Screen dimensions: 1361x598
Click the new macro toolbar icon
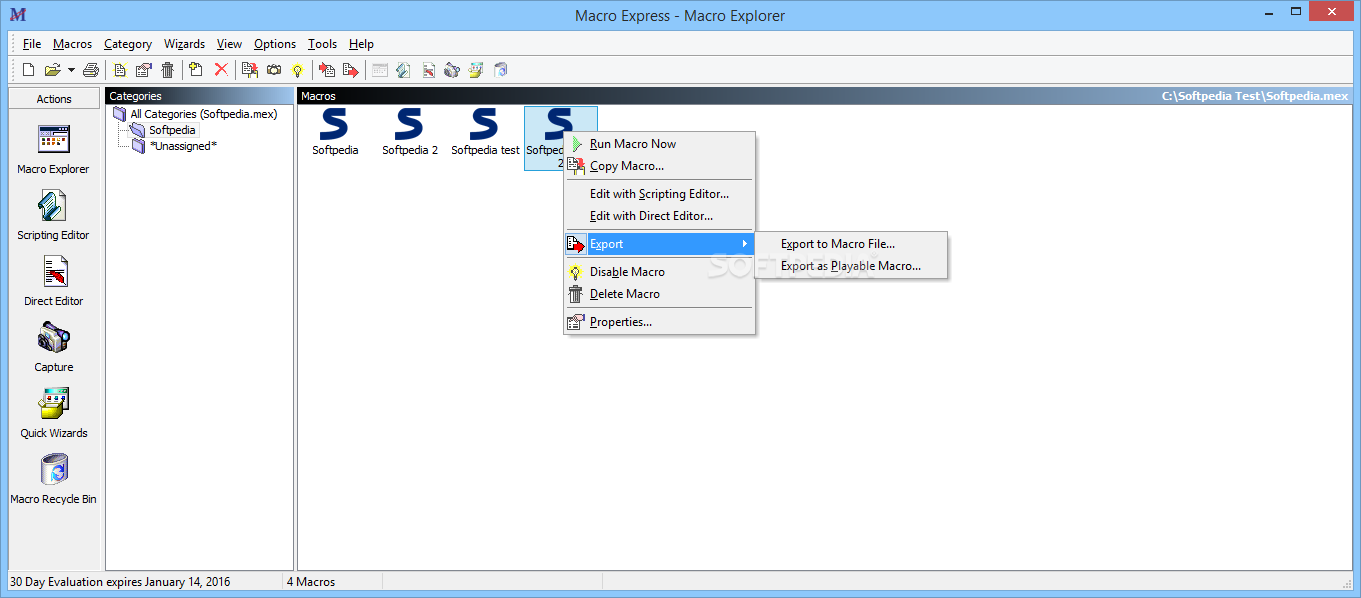click(120, 70)
